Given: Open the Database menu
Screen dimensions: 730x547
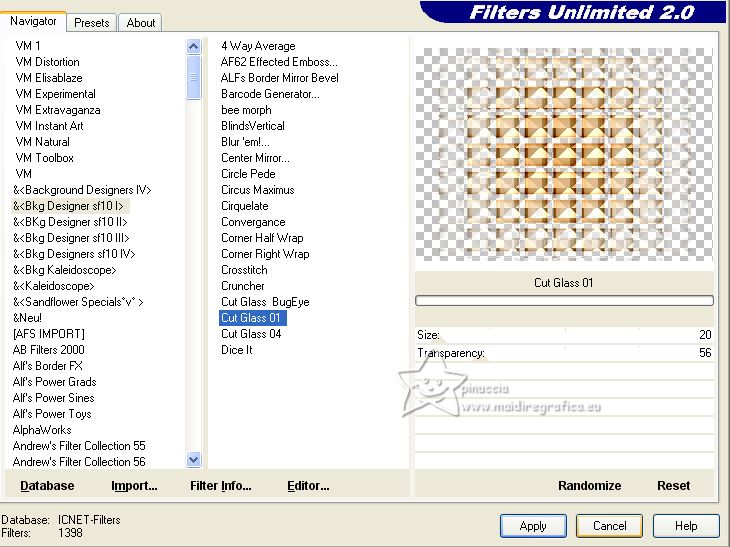Looking at the screenshot, I should (x=47, y=486).
